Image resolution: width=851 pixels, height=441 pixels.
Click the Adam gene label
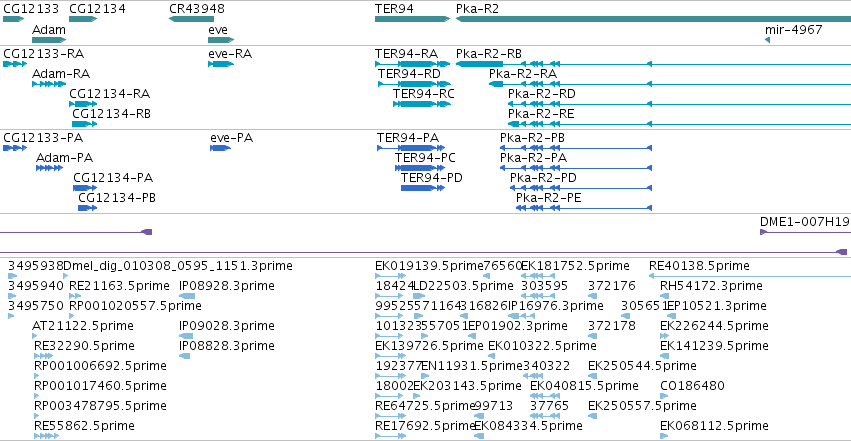49,30
